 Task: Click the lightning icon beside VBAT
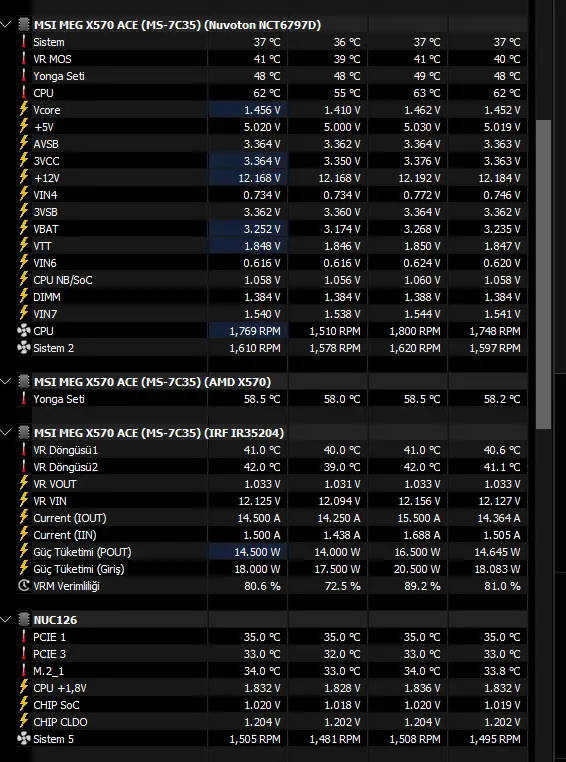(x=23, y=229)
